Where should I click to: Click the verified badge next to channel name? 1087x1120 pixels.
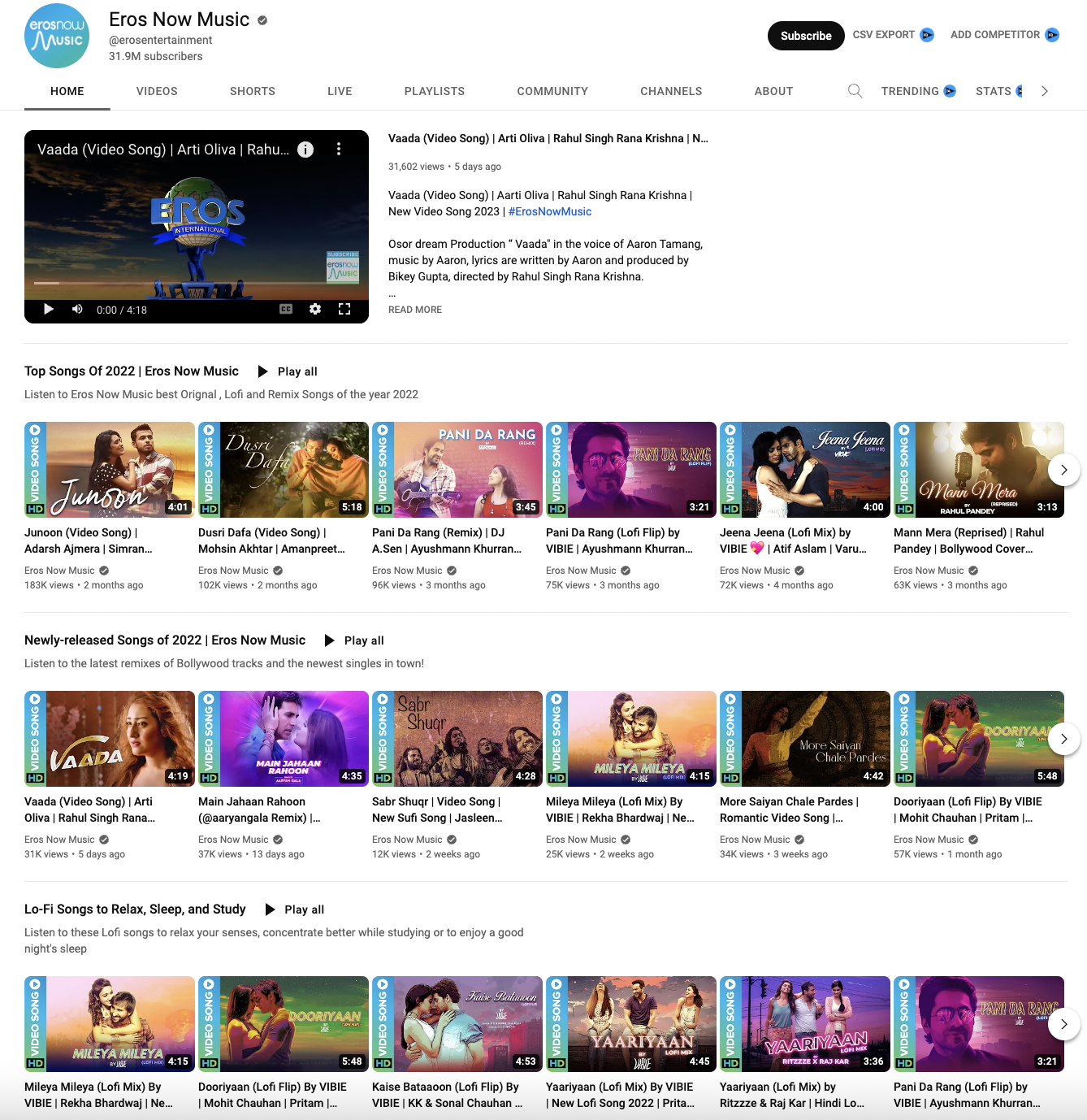262,20
